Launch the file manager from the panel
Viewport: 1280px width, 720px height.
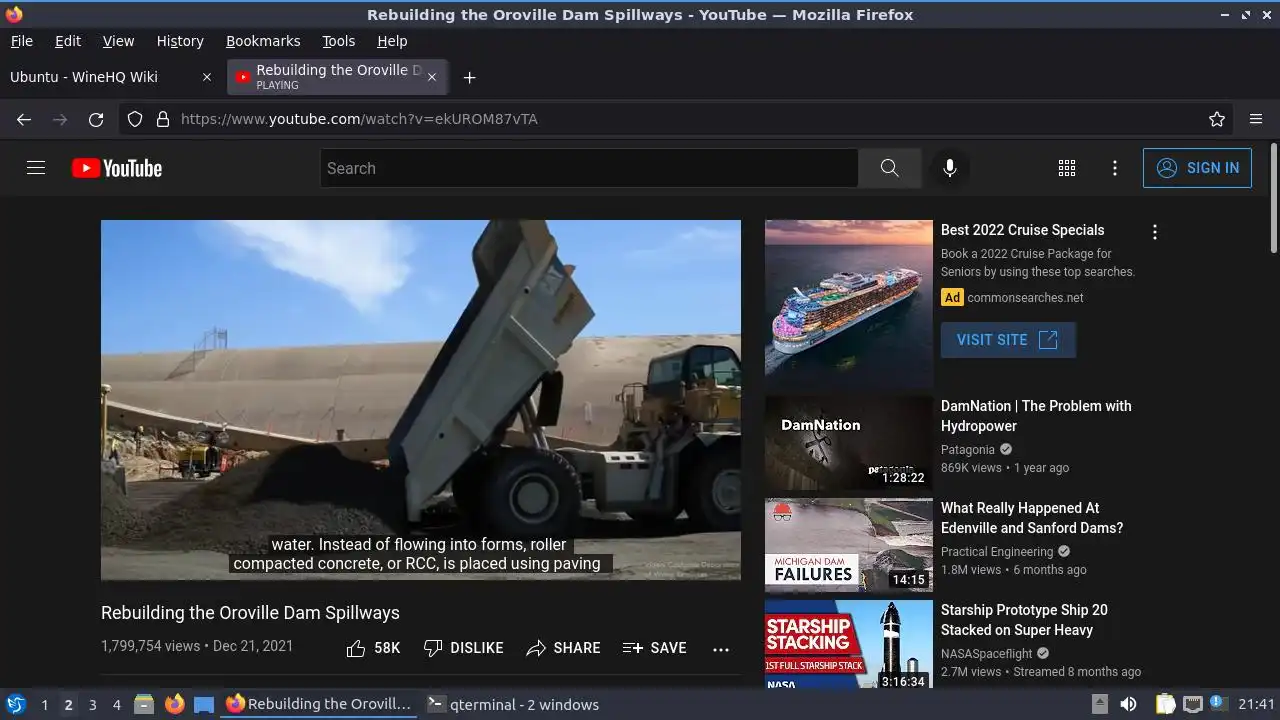pyautogui.click(x=144, y=704)
